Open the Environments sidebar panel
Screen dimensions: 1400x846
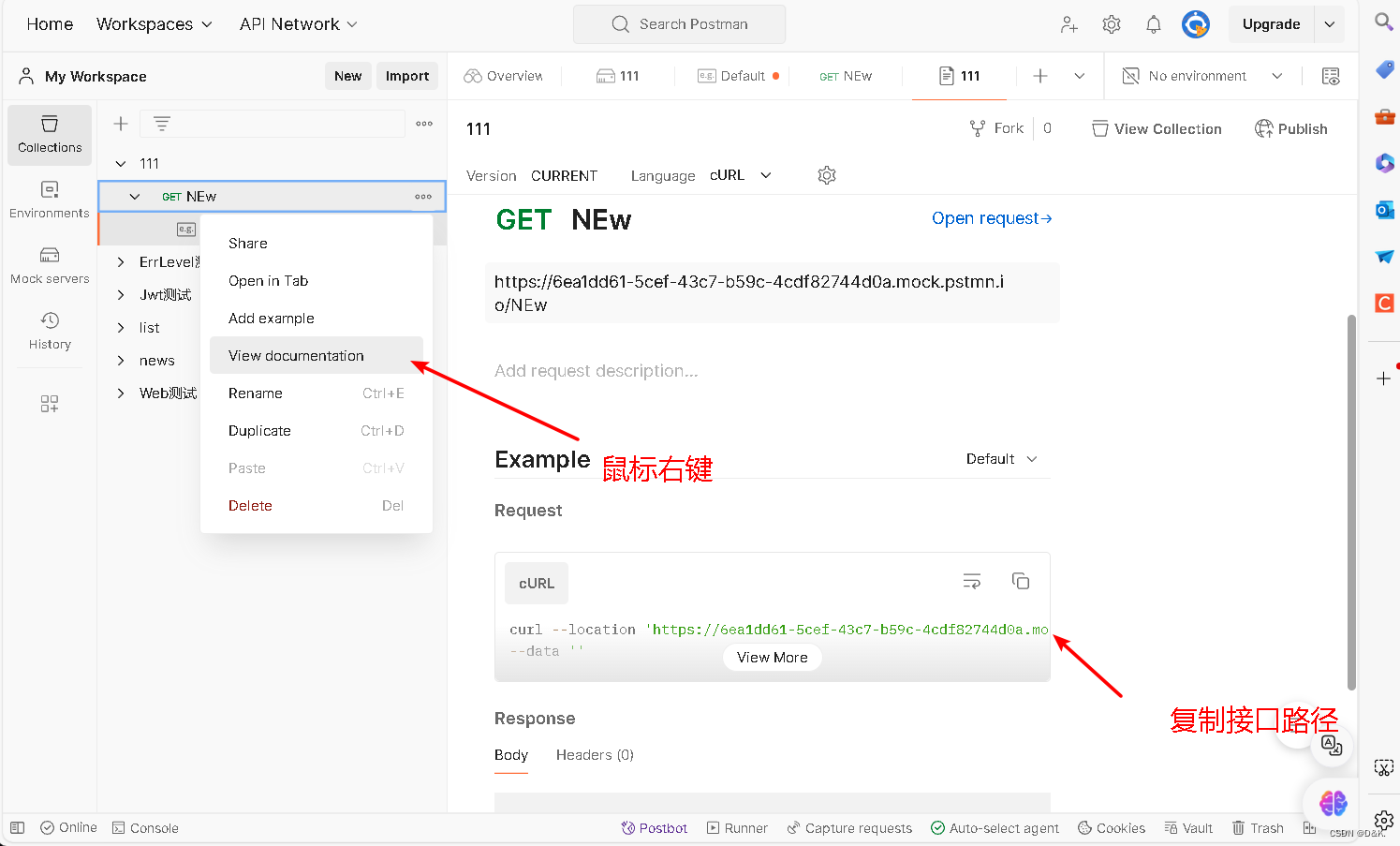(x=50, y=200)
